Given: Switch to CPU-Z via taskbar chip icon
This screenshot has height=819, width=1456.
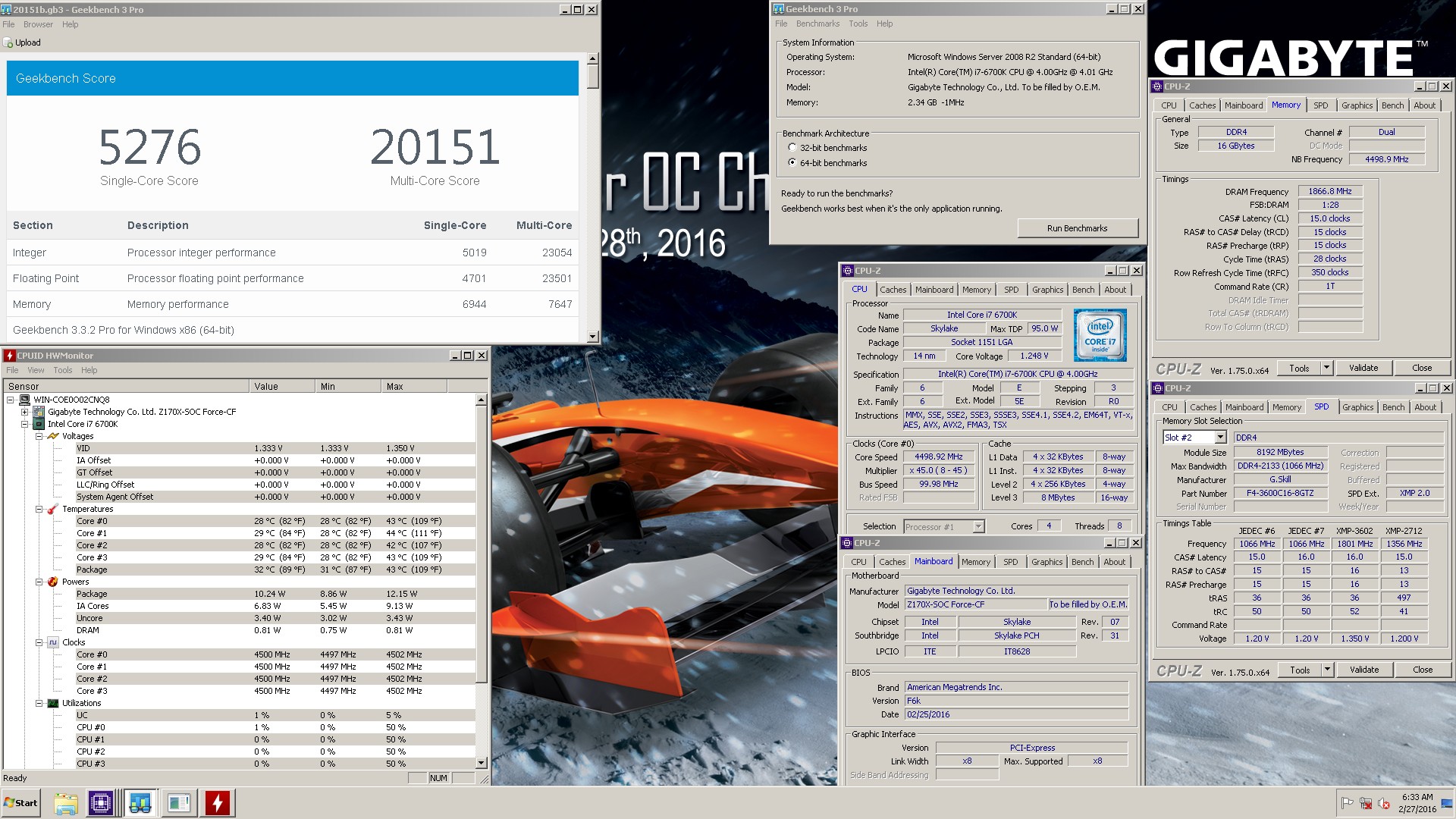Looking at the screenshot, I should (x=101, y=803).
